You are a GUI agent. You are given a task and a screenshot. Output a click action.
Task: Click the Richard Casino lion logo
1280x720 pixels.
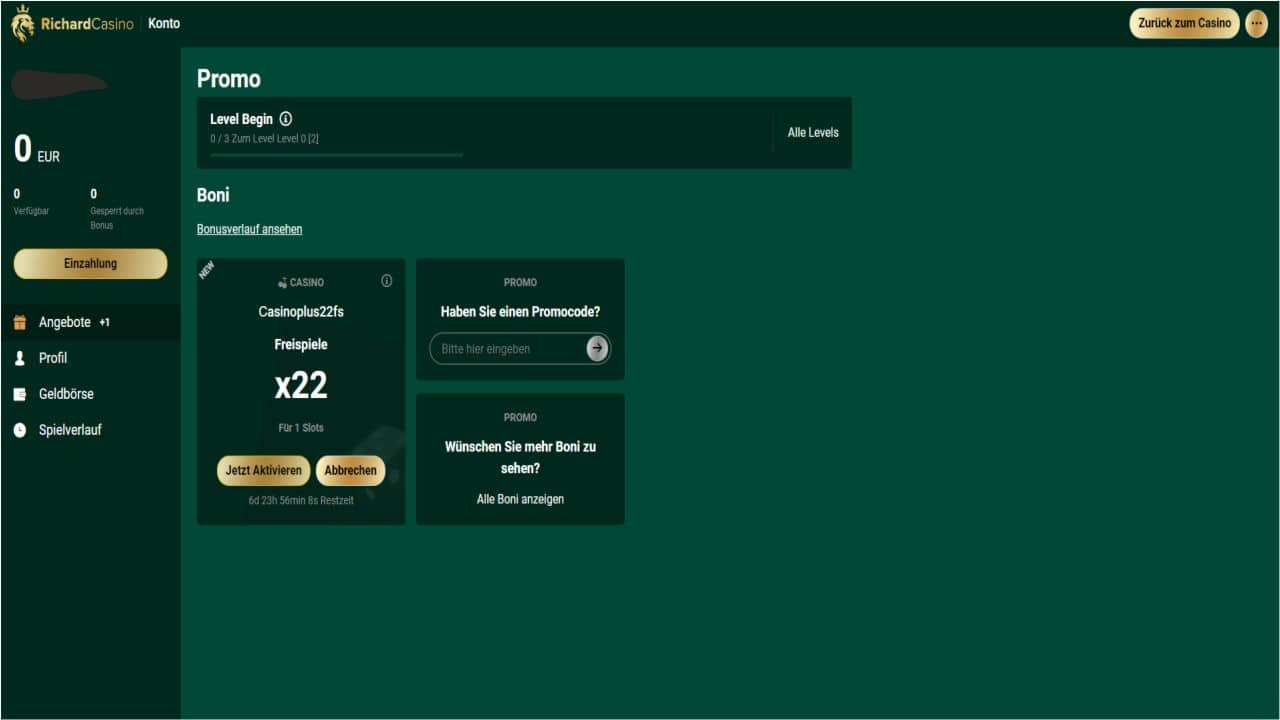coord(22,23)
